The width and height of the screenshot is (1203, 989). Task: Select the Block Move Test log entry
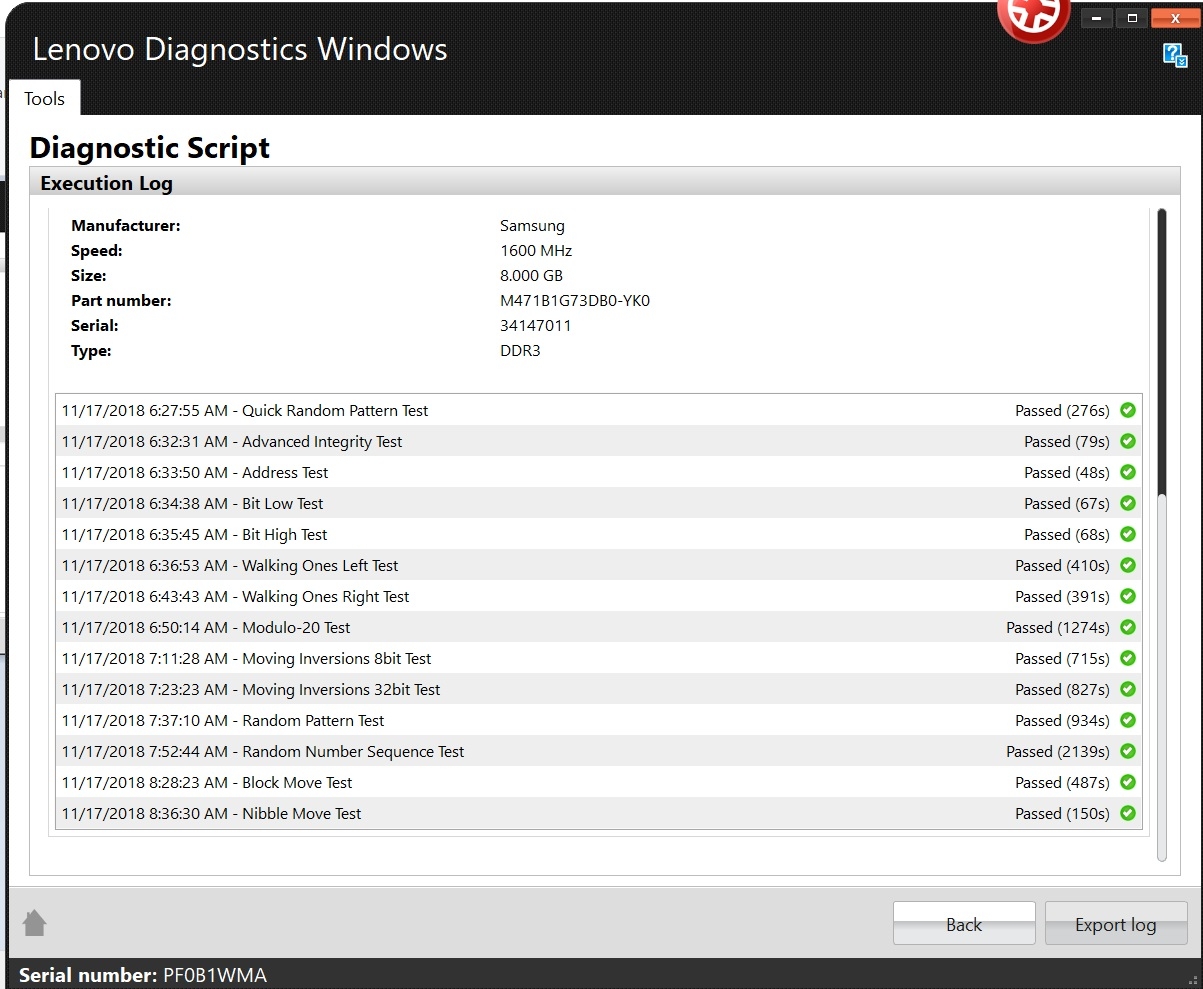pyautogui.click(x=598, y=782)
